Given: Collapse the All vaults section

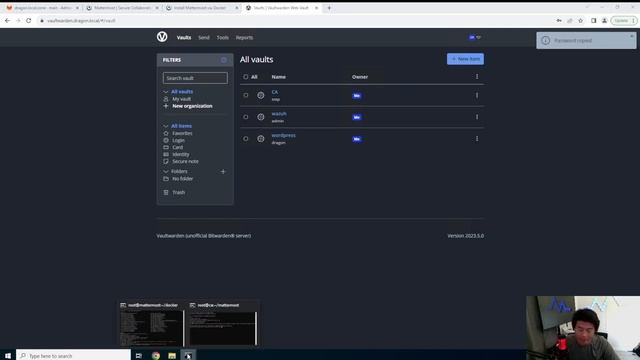Looking at the screenshot, I should (166, 92).
